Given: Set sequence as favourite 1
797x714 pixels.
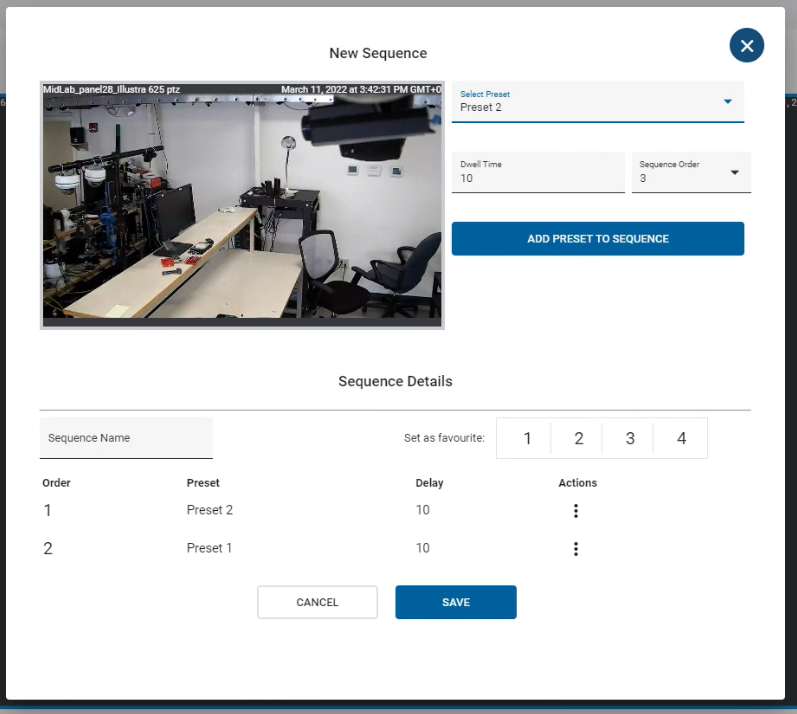Looking at the screenshot, I should pyautogui.click(x=528, y=438).
